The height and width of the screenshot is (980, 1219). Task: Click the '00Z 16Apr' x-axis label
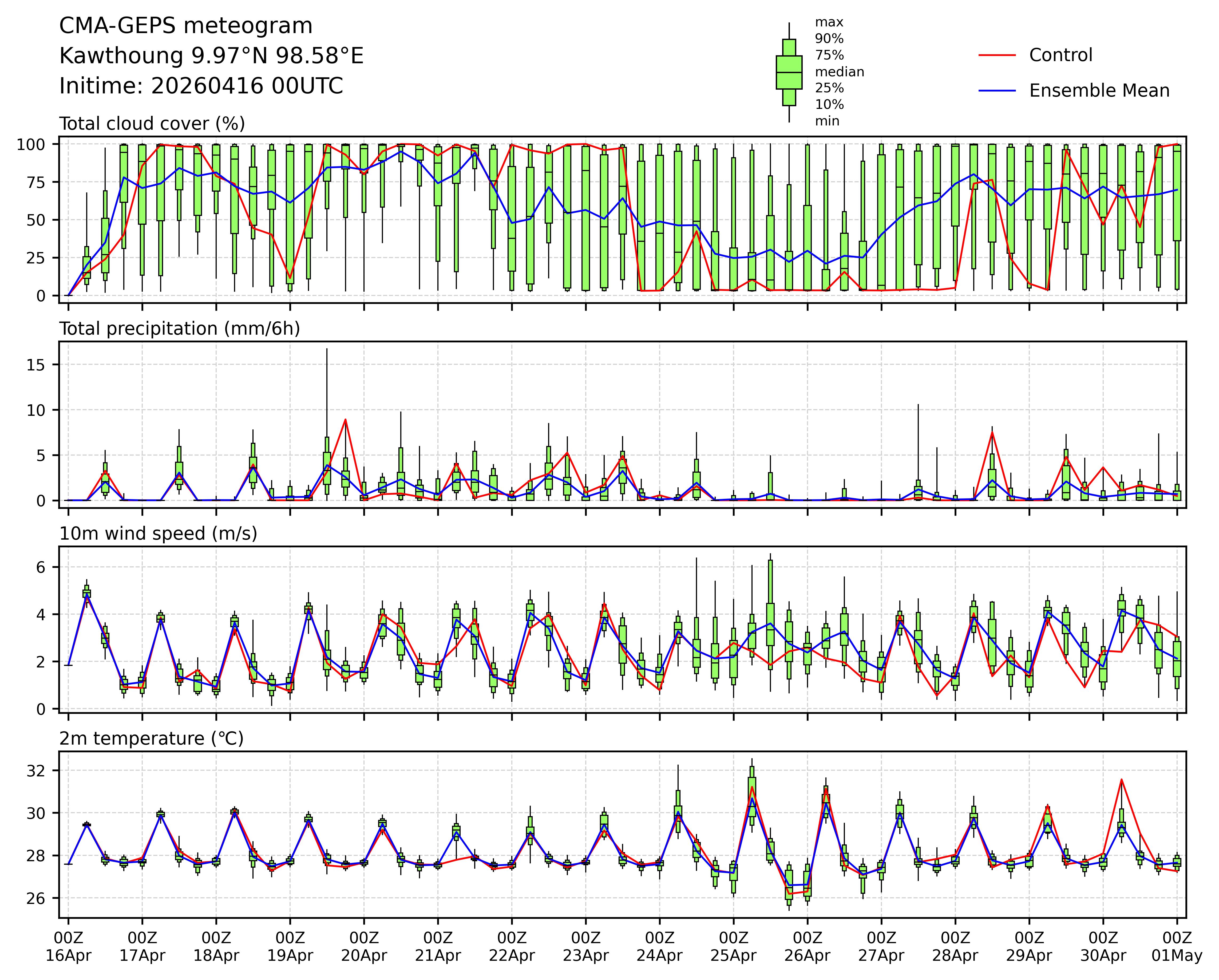(68, 947)
